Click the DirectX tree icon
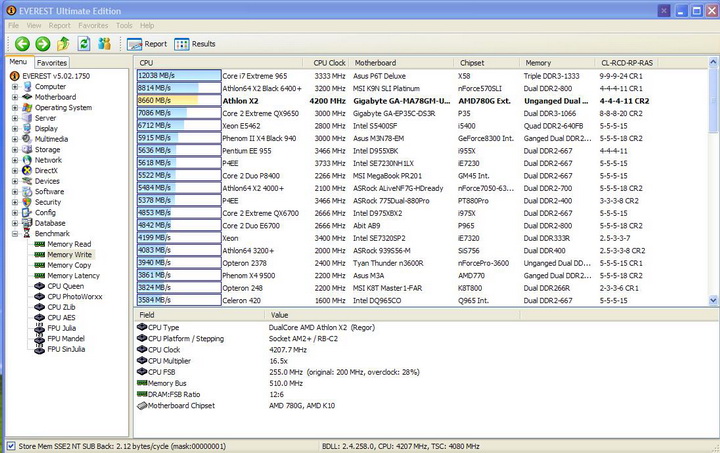 click(28, 170)
